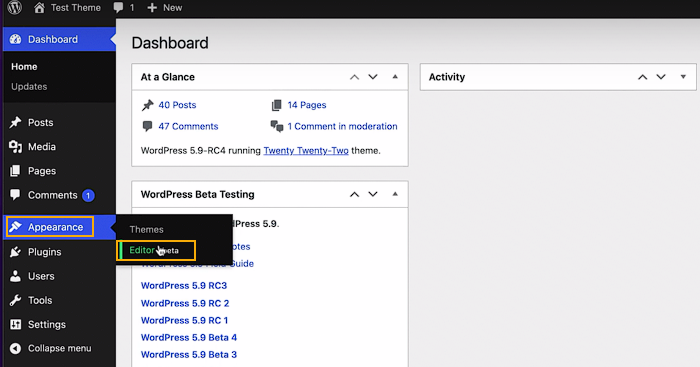The width and height of the screenshot is (700, 367).
Task: Open the Dashboard menu item
Action: (59, 39)
